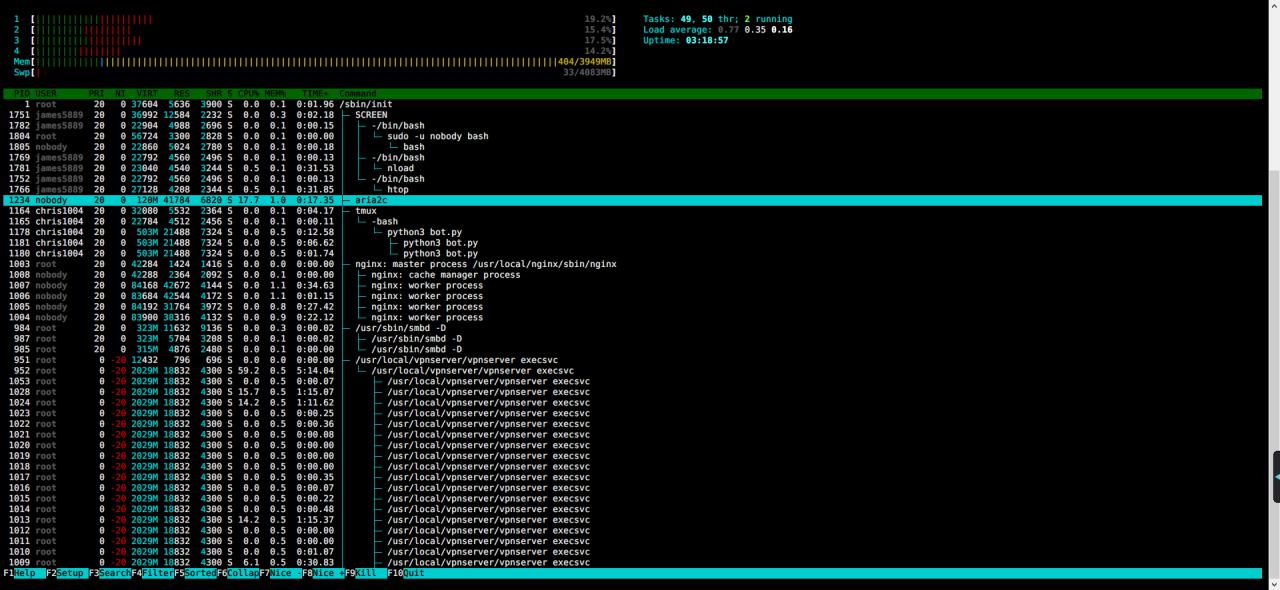Activate the F4 Filter option
Screen dimensions: 1280x590
(155, 573)
